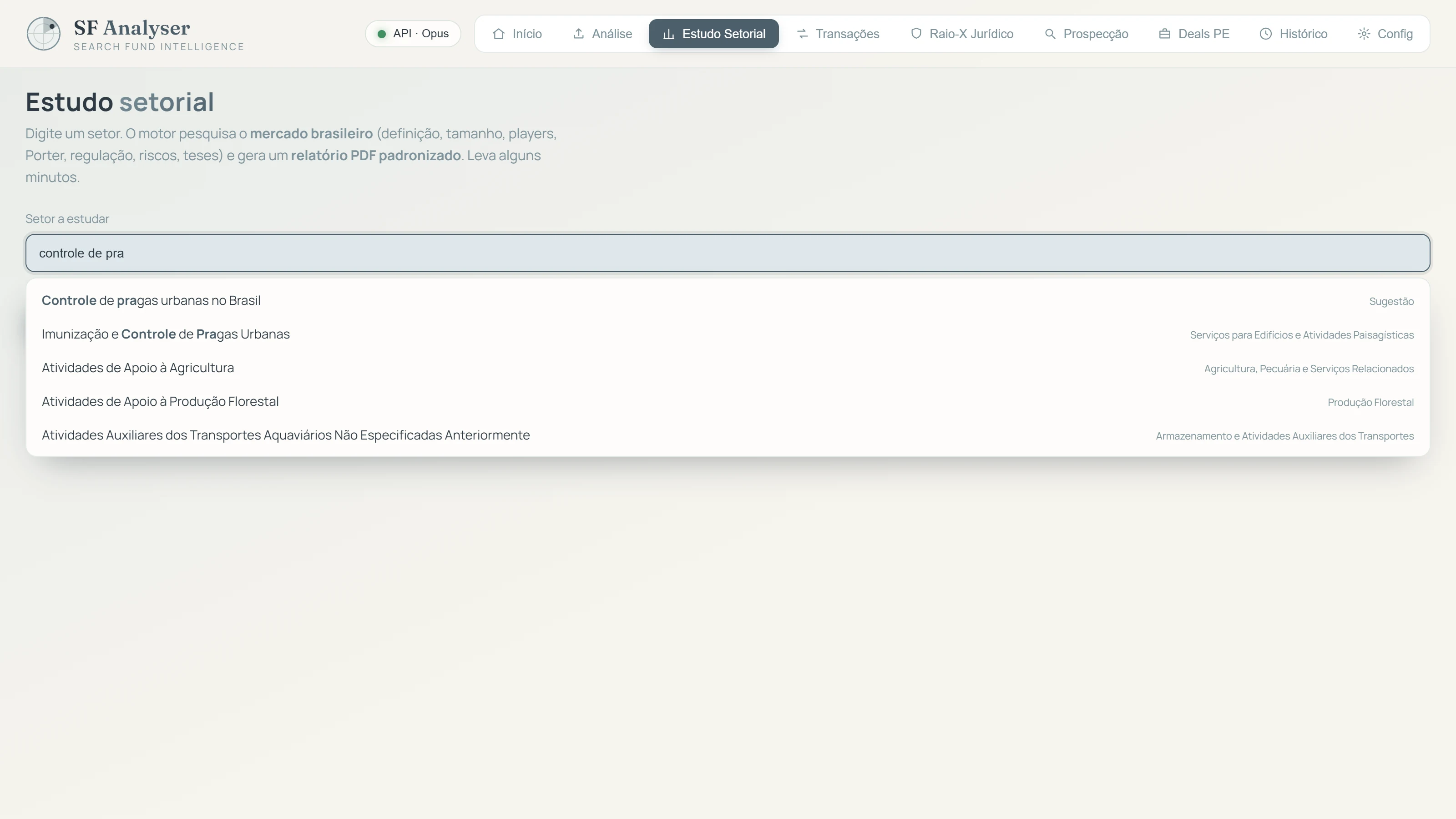Click the SF Analyser title text

click(x=131, y=28)
